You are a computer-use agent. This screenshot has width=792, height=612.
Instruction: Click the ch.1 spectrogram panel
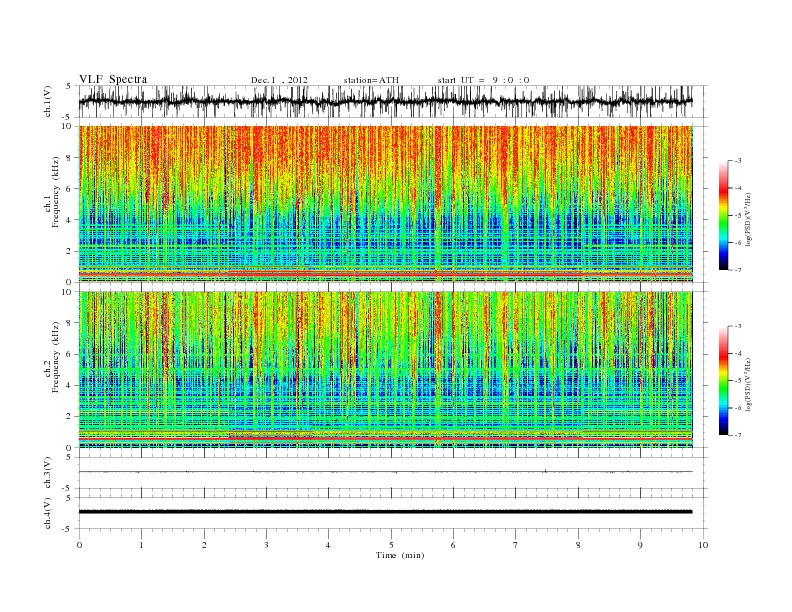385,204
